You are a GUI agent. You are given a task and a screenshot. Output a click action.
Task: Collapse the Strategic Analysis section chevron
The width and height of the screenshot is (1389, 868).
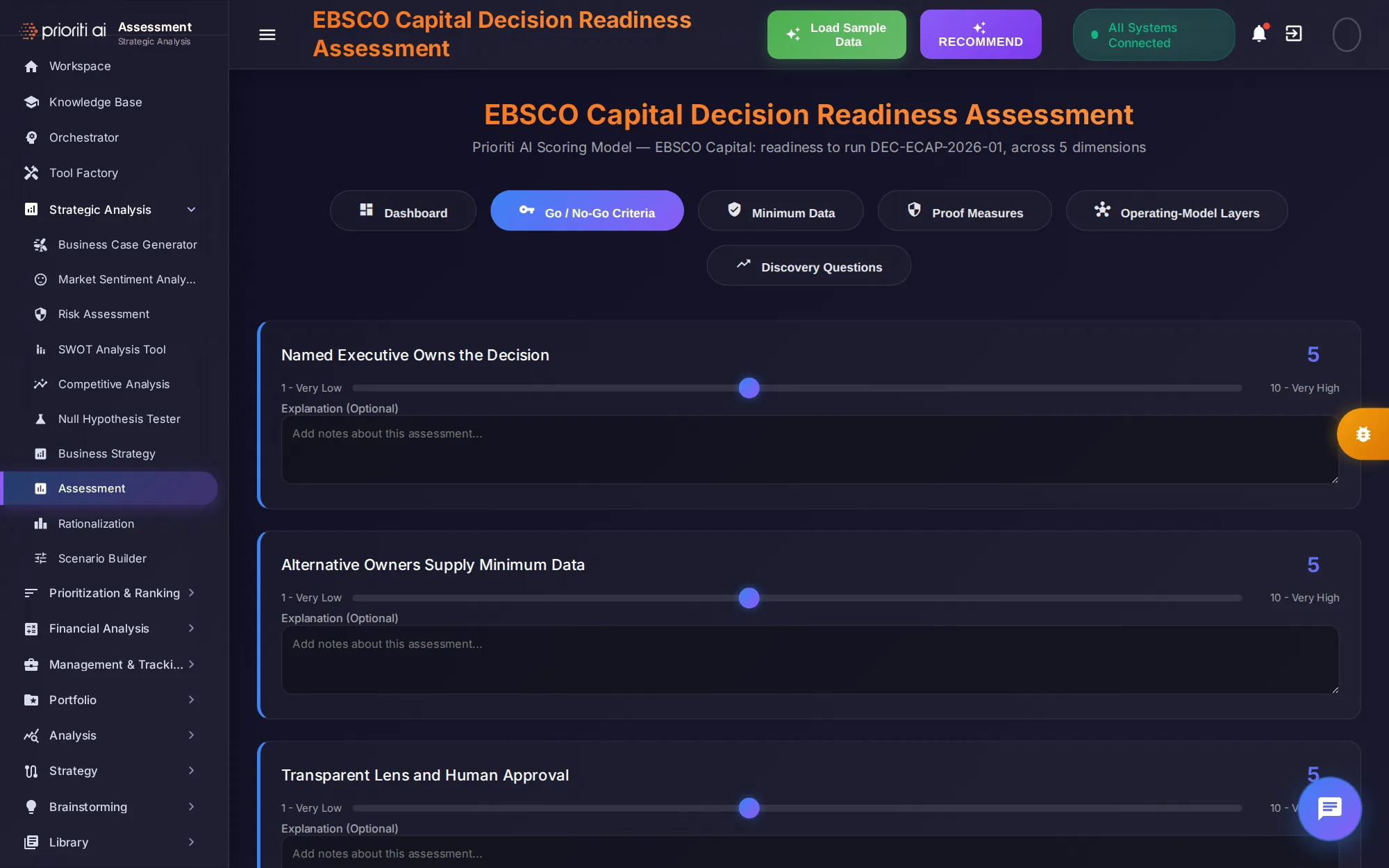192,210
